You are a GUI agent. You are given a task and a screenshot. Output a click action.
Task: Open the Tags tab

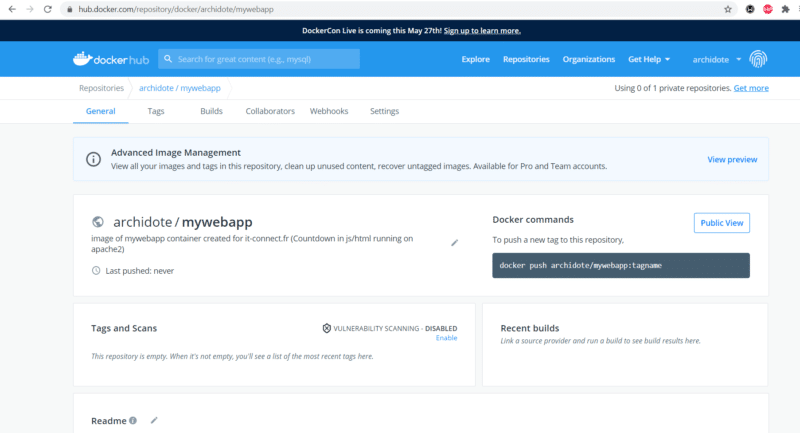pyautogui.click(x=156, y=111)
